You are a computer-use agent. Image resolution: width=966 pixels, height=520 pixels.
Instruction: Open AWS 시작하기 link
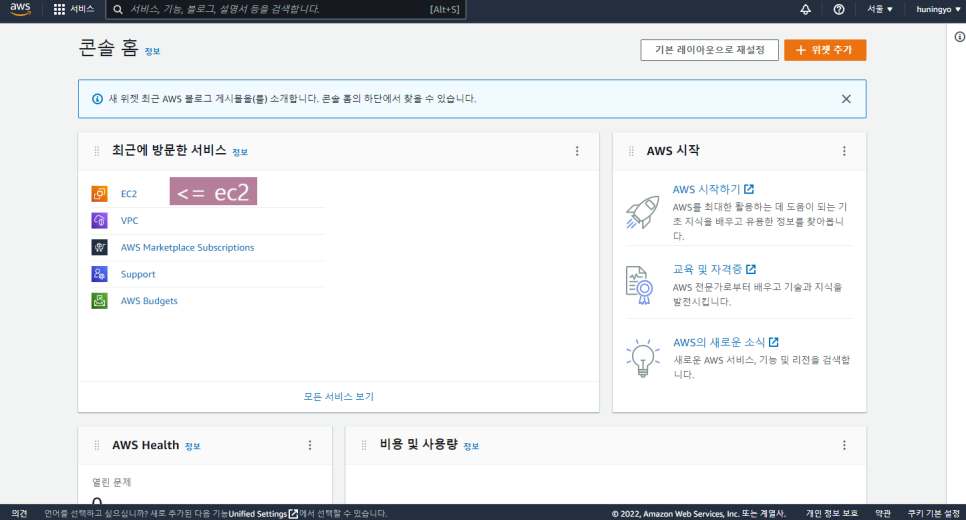point(713,189)
